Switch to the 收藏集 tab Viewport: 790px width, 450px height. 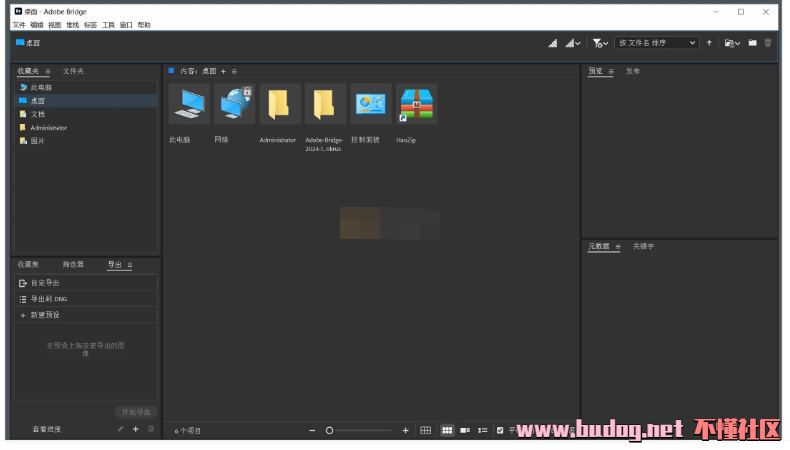(x=28, y=265)
